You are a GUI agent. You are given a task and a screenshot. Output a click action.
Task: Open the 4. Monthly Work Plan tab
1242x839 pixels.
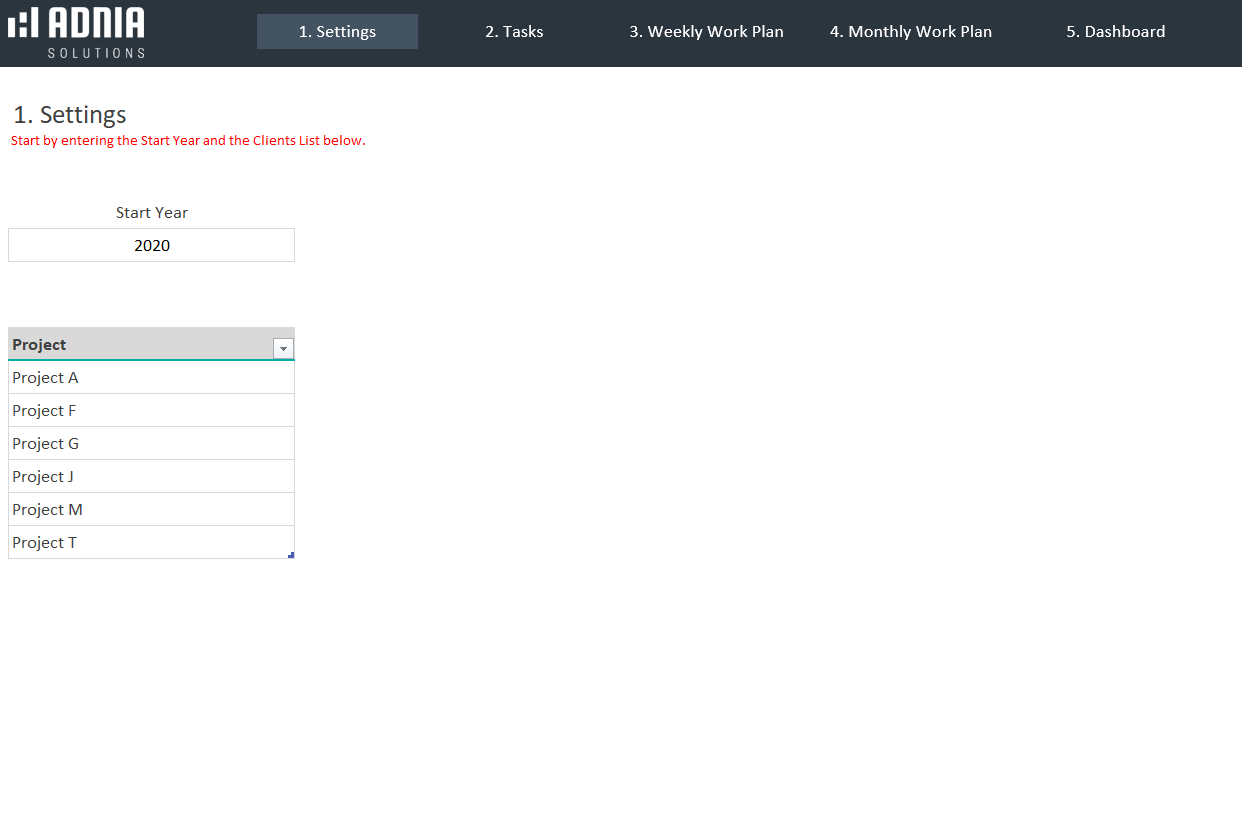[910, 32]
